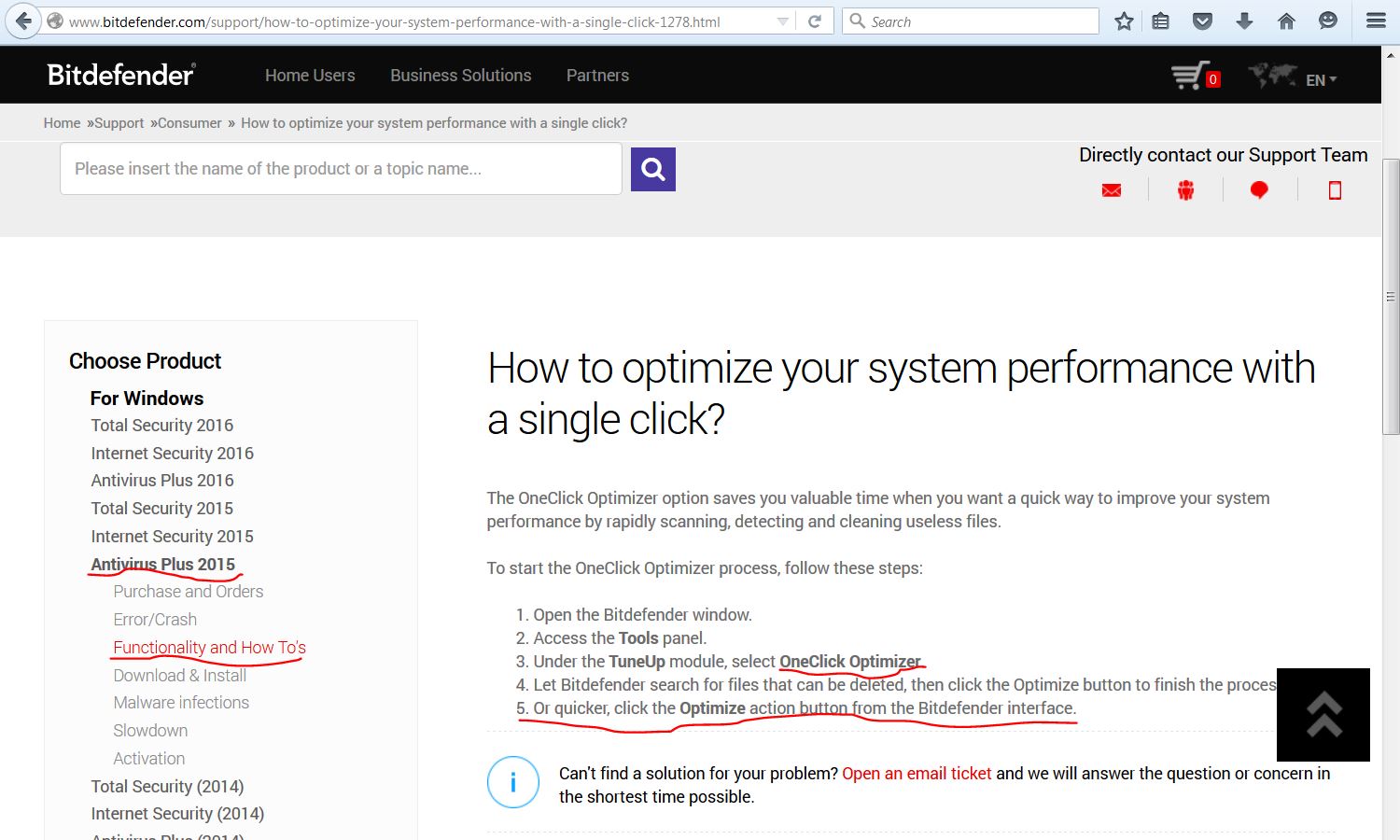Select Internet Security 2016 product
The height and width of the screenshot is (840, 1400).
click(x=173, y=454)
